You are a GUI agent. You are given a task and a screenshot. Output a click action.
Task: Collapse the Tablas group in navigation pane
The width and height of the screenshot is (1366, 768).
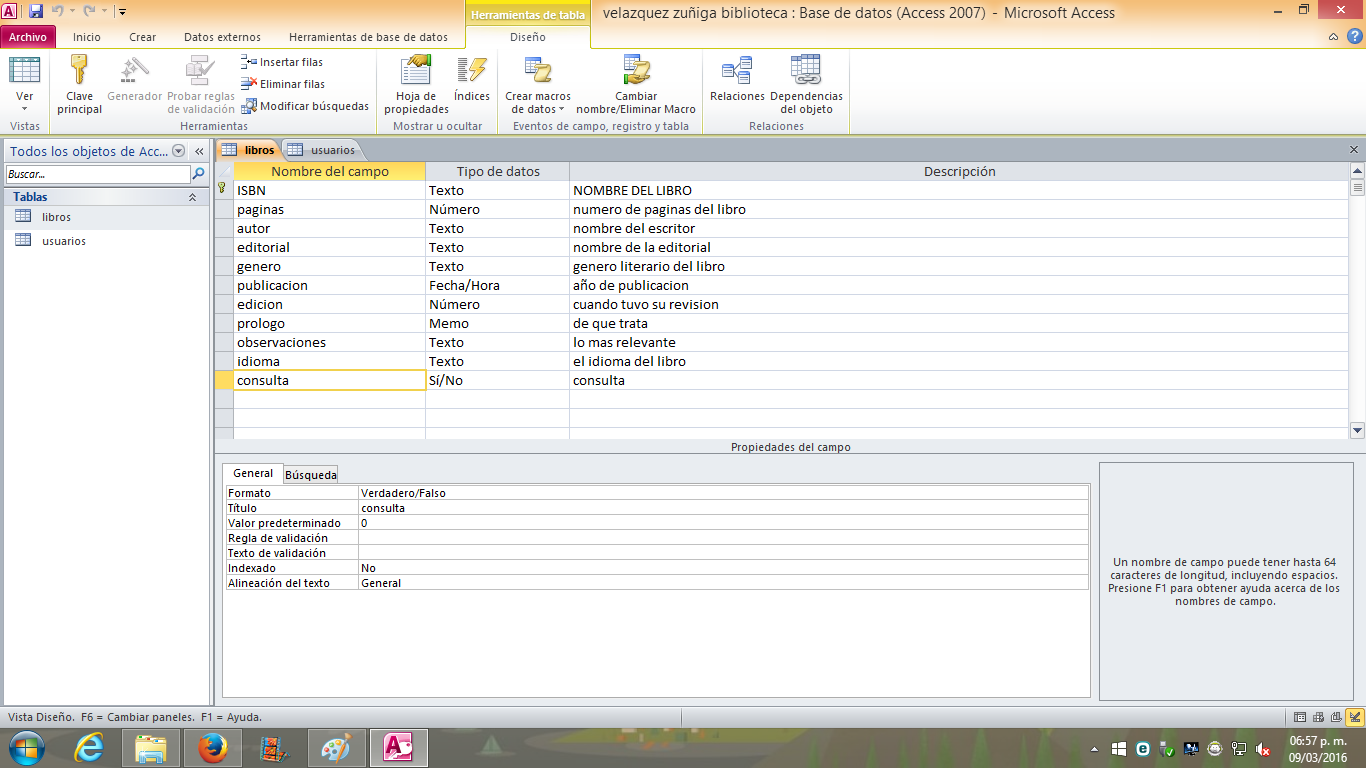click(192, 198)
